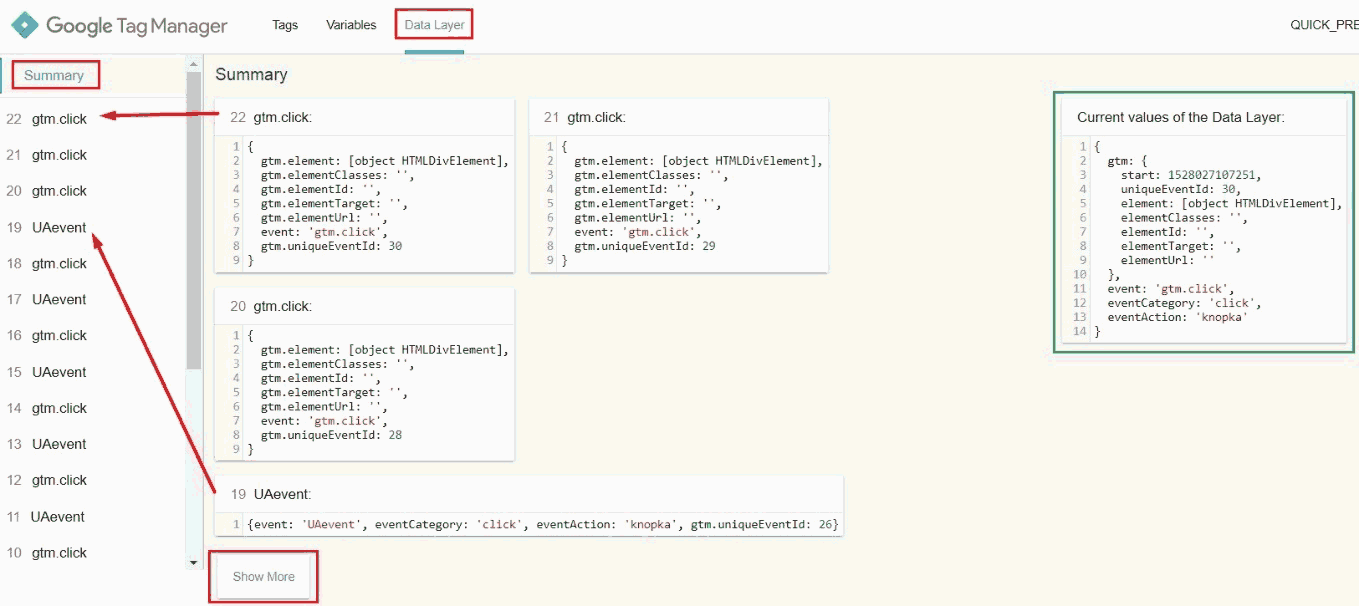Click 'uniqueEventId: 30,' line in Data Layer
Viewport: 1359px width, 606px height.
[x=1180, y=189]
